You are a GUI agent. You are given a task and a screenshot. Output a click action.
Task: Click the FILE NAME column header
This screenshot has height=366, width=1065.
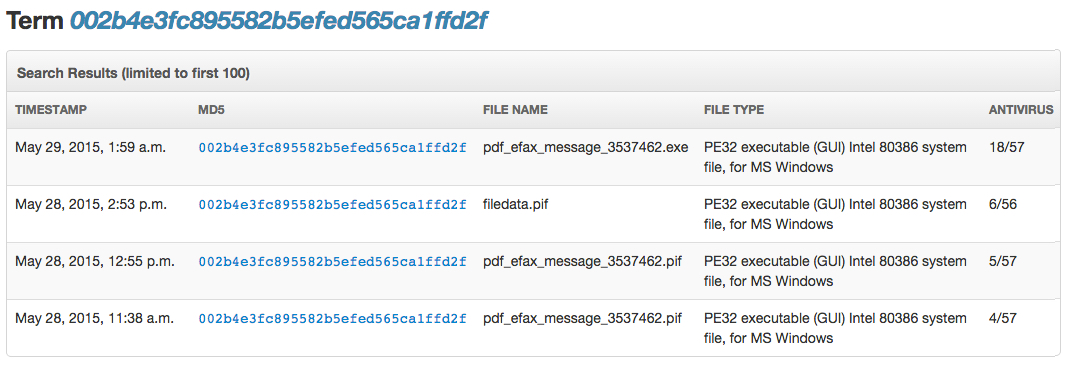[x=515, y=109]
